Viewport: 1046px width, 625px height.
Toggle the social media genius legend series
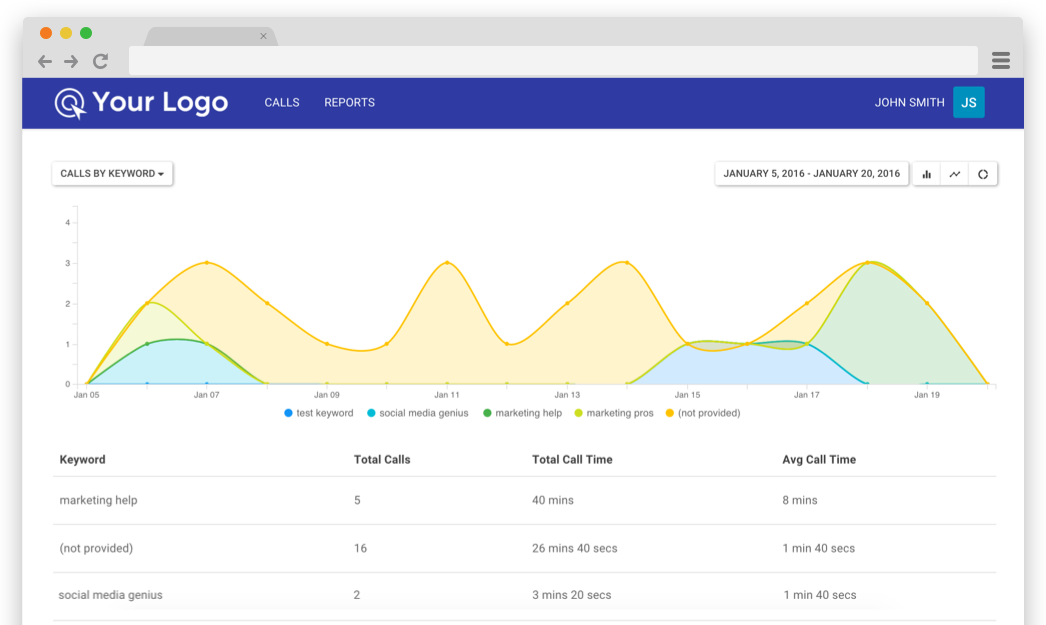[x=418, y=413]
